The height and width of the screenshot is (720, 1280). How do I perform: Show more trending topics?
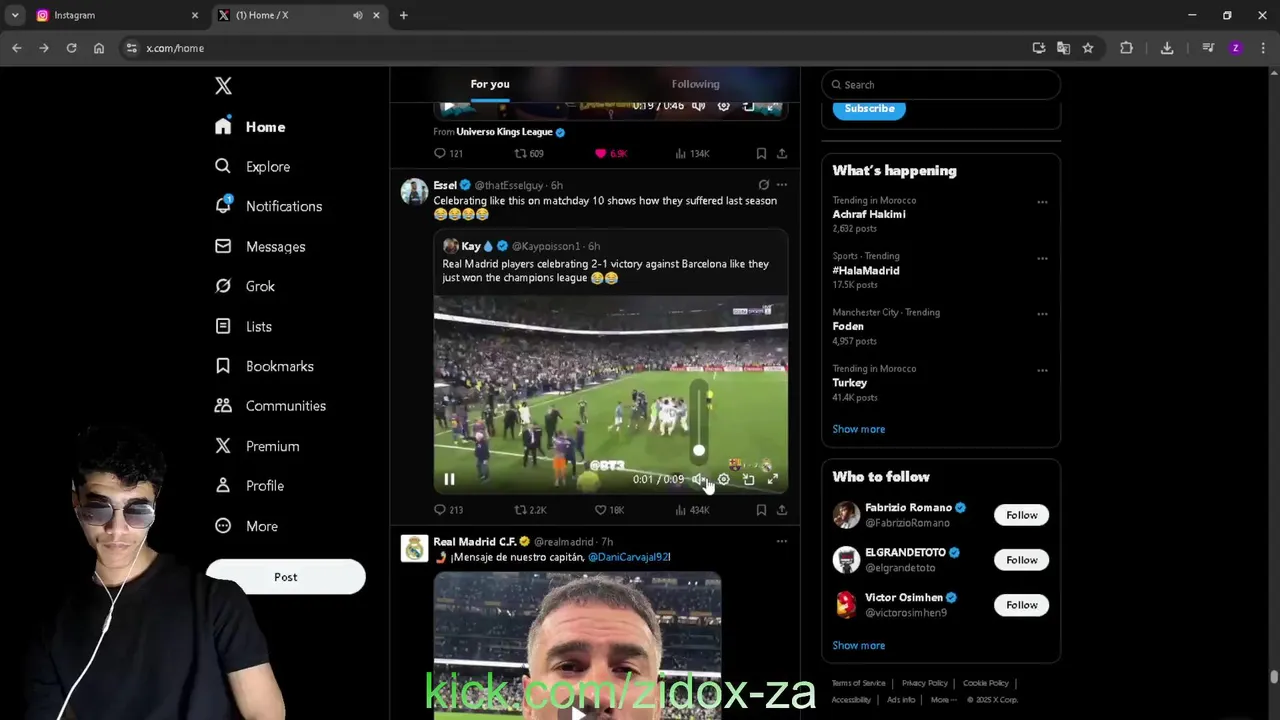tap(858, 429)
